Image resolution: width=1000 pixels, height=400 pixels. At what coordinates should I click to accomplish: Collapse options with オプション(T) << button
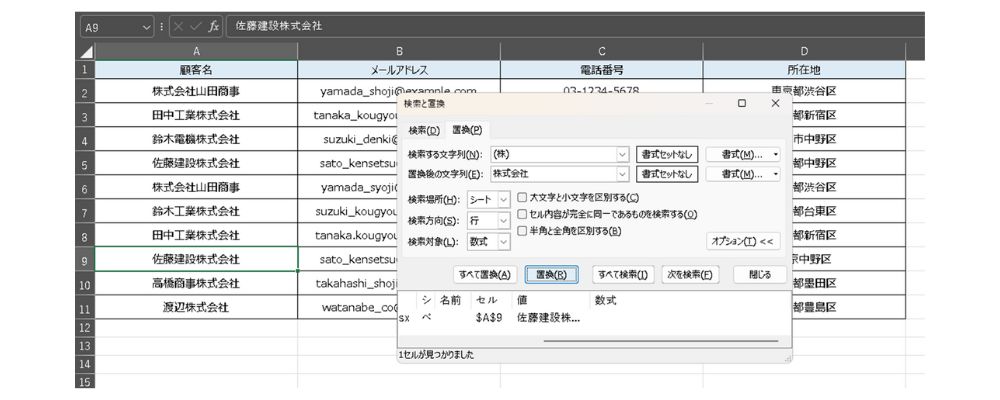pyautogui.click(x=743, y=241)
